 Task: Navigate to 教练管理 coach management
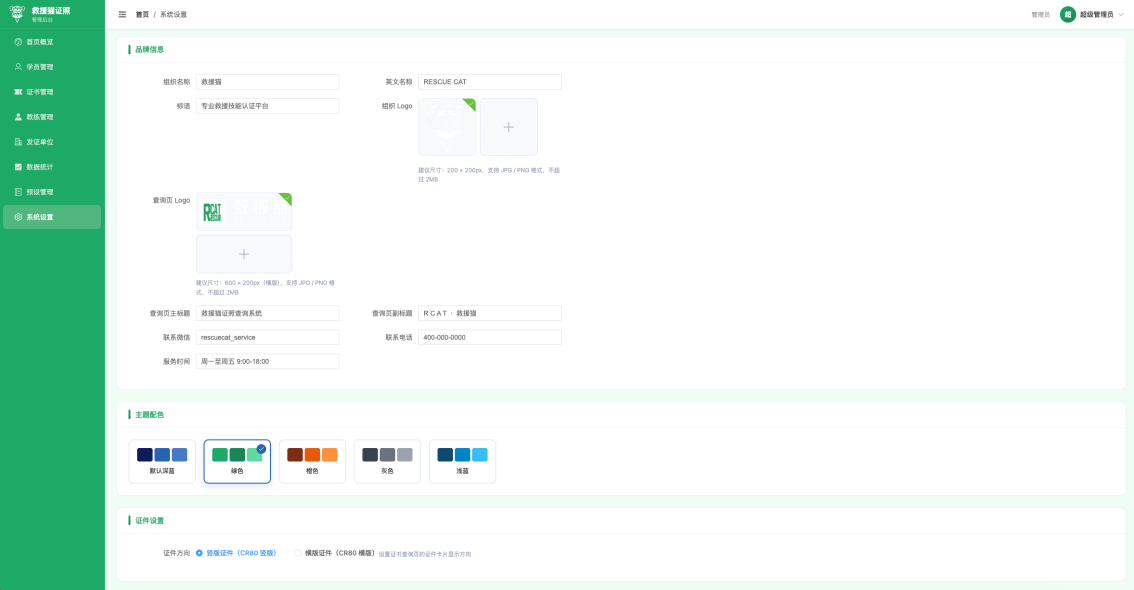[40, 117]
